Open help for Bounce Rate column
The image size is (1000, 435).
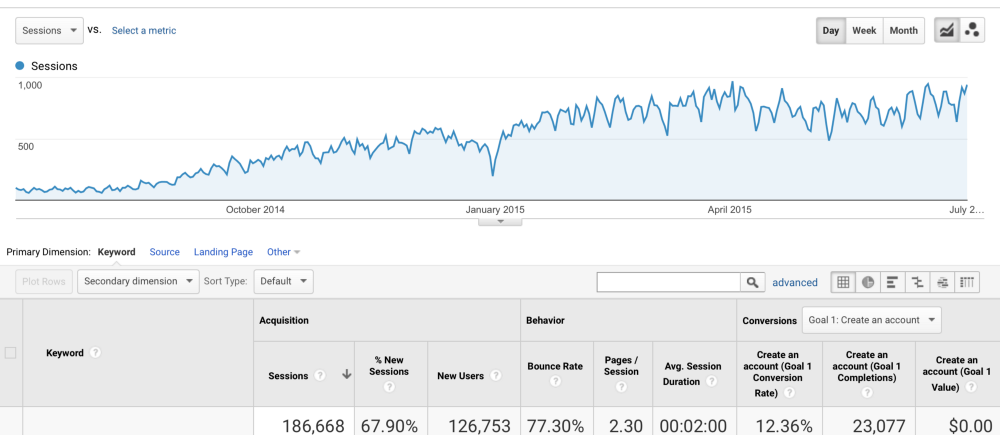click(555, 381)
